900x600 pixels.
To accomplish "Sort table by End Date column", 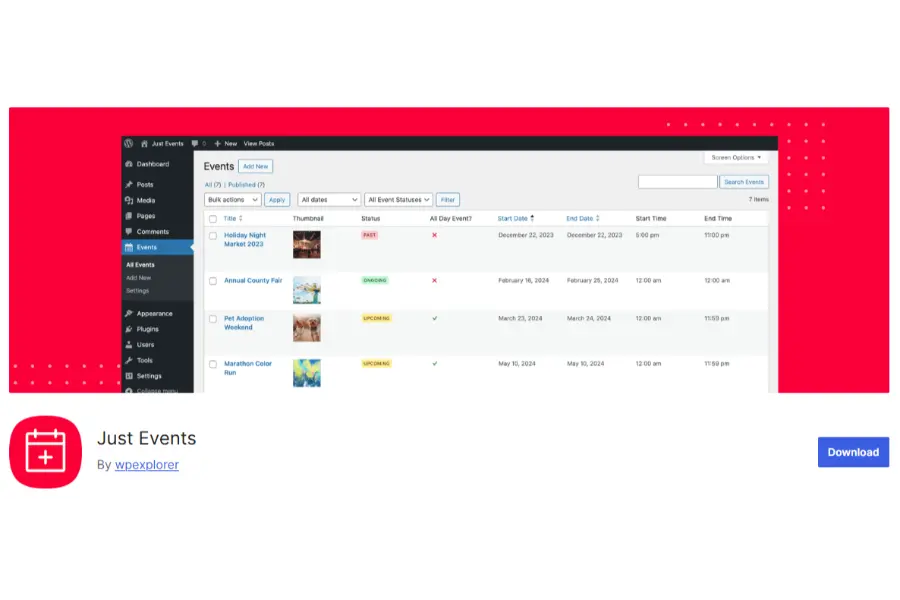I will click(x=583, y=219).
